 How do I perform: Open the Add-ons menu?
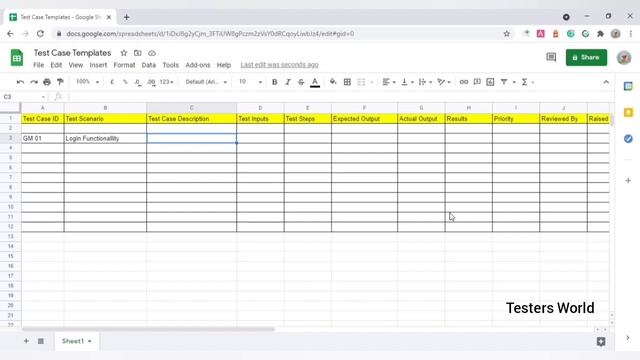(198, 65)
